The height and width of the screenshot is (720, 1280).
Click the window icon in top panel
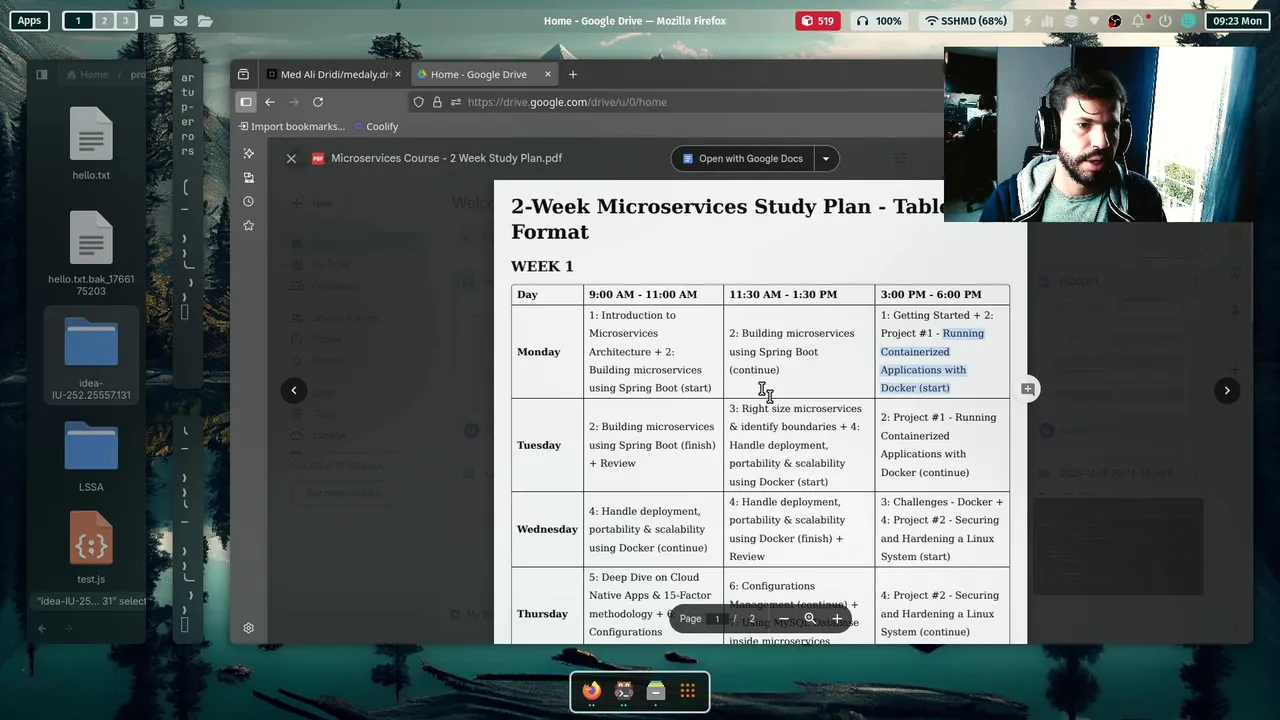pos(157,20)
